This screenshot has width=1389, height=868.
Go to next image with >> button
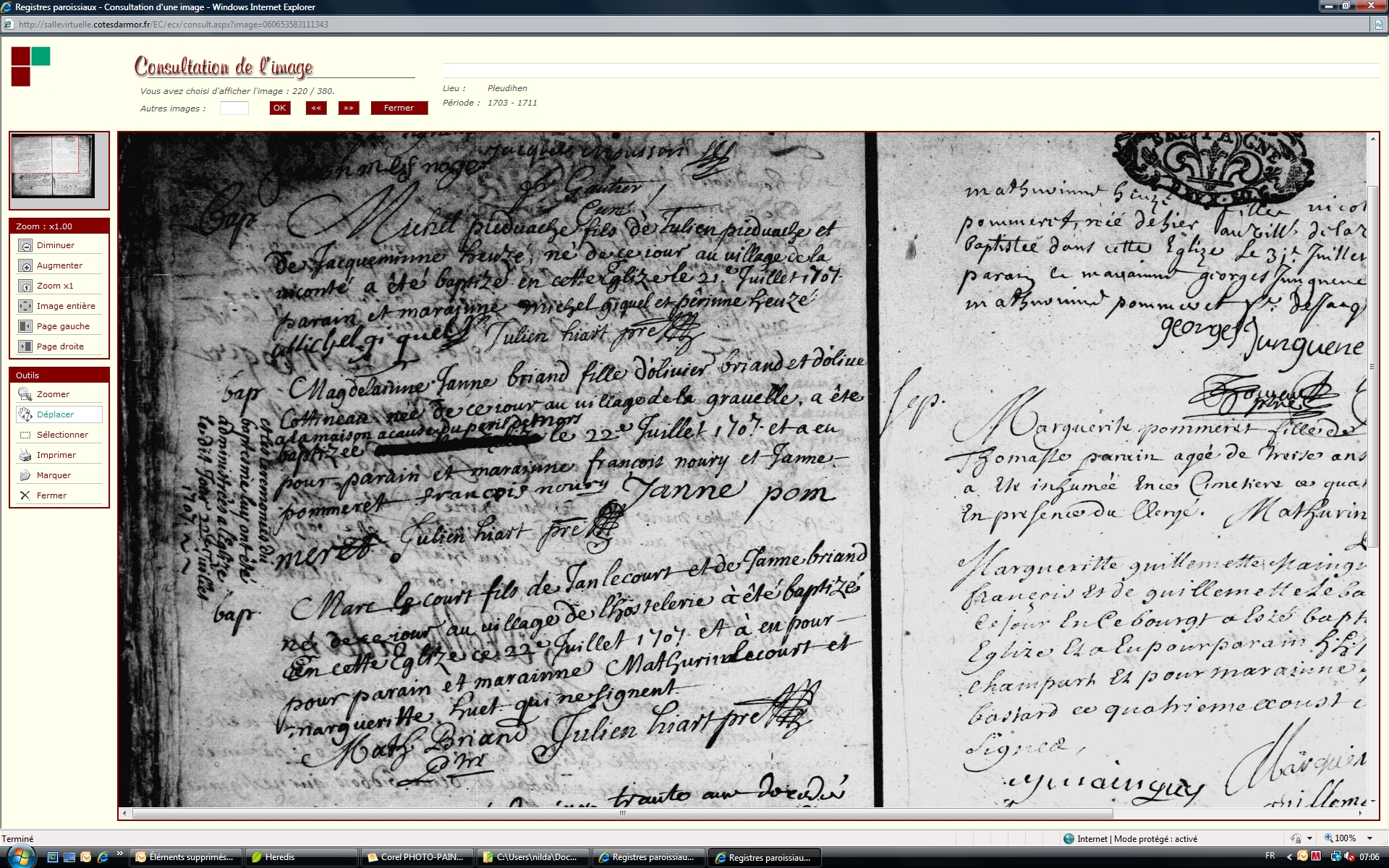coord(349,109)
